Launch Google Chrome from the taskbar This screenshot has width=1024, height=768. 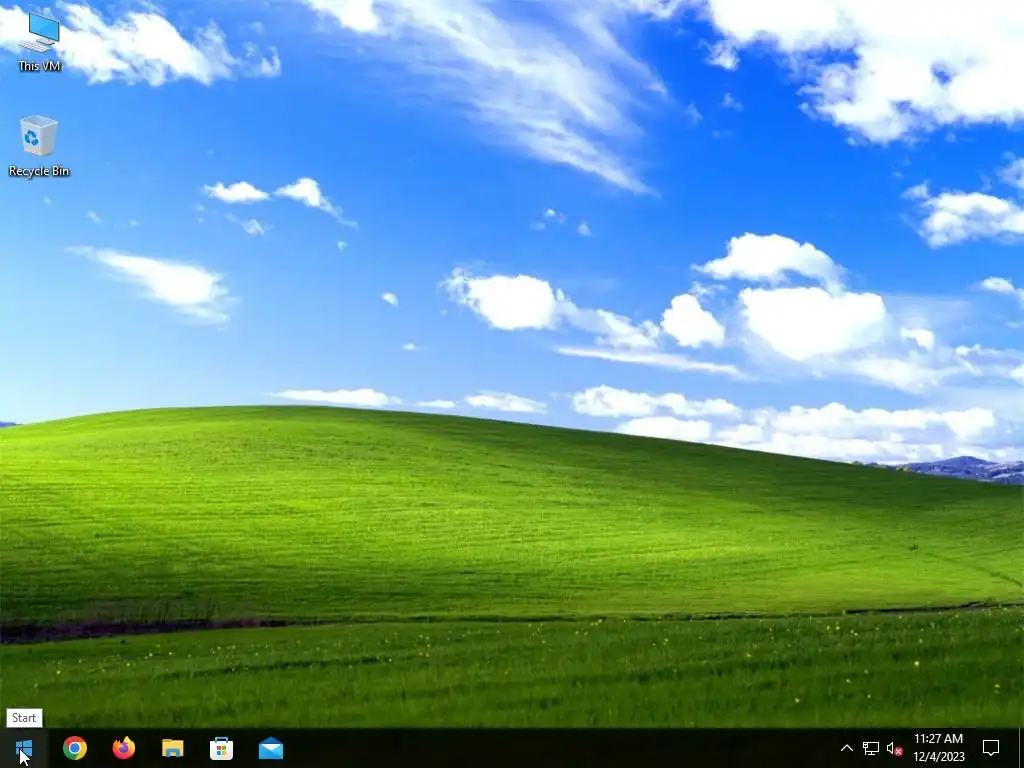[x=74, y=748]
